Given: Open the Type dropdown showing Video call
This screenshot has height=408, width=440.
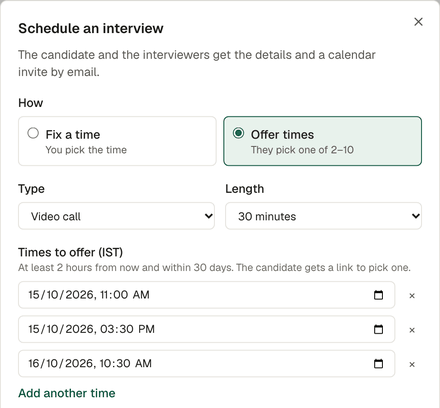Looking at the screenshot, I should tap(116, 216).
